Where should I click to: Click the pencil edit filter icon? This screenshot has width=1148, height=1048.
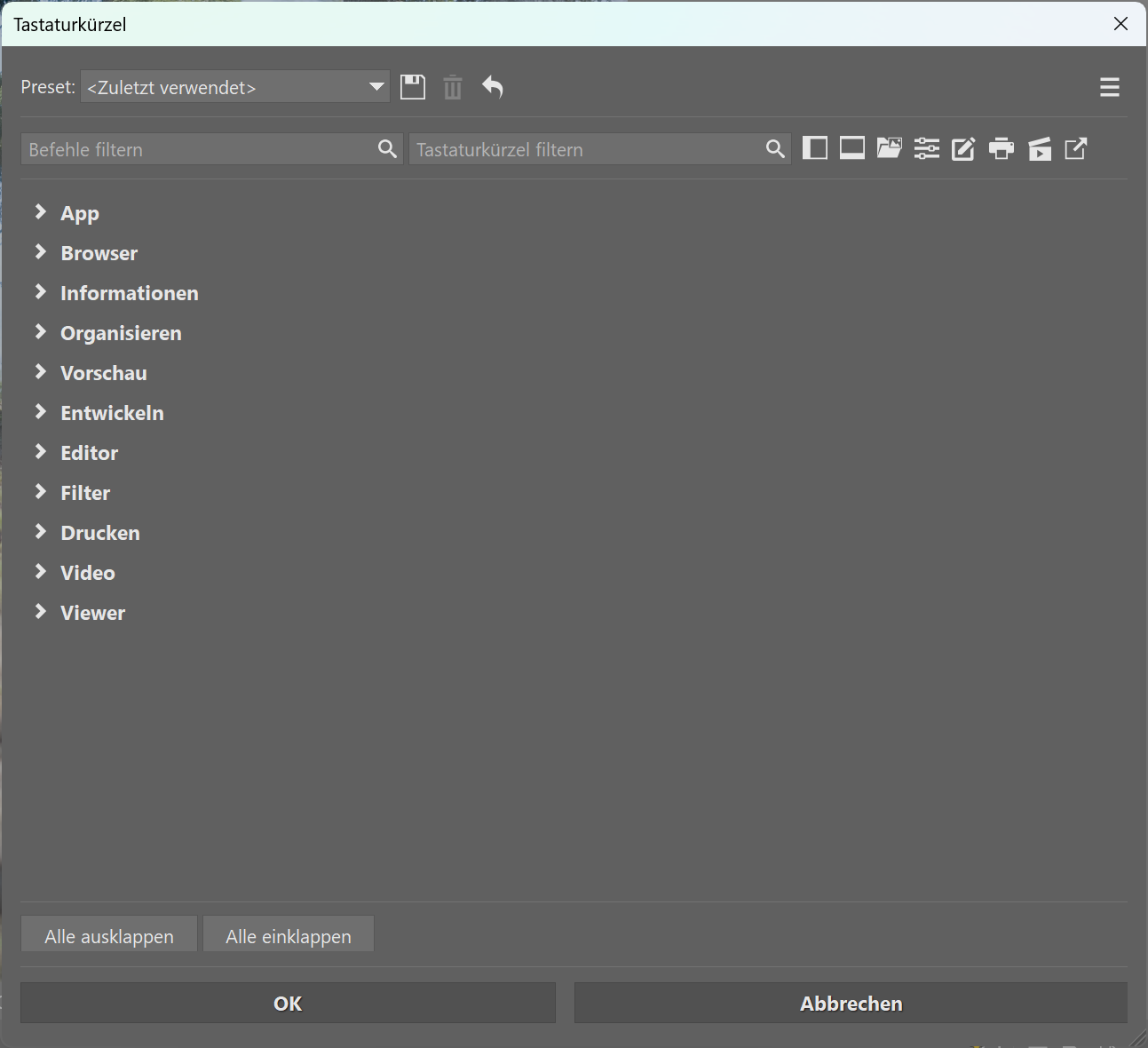pos(963,148)
